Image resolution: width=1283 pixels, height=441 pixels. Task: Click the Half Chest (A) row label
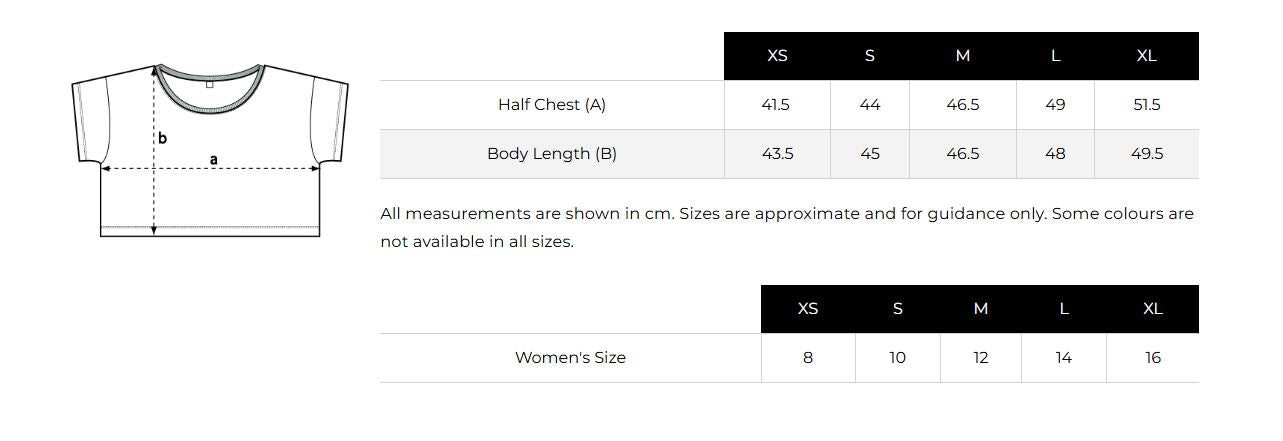point(552,105)
